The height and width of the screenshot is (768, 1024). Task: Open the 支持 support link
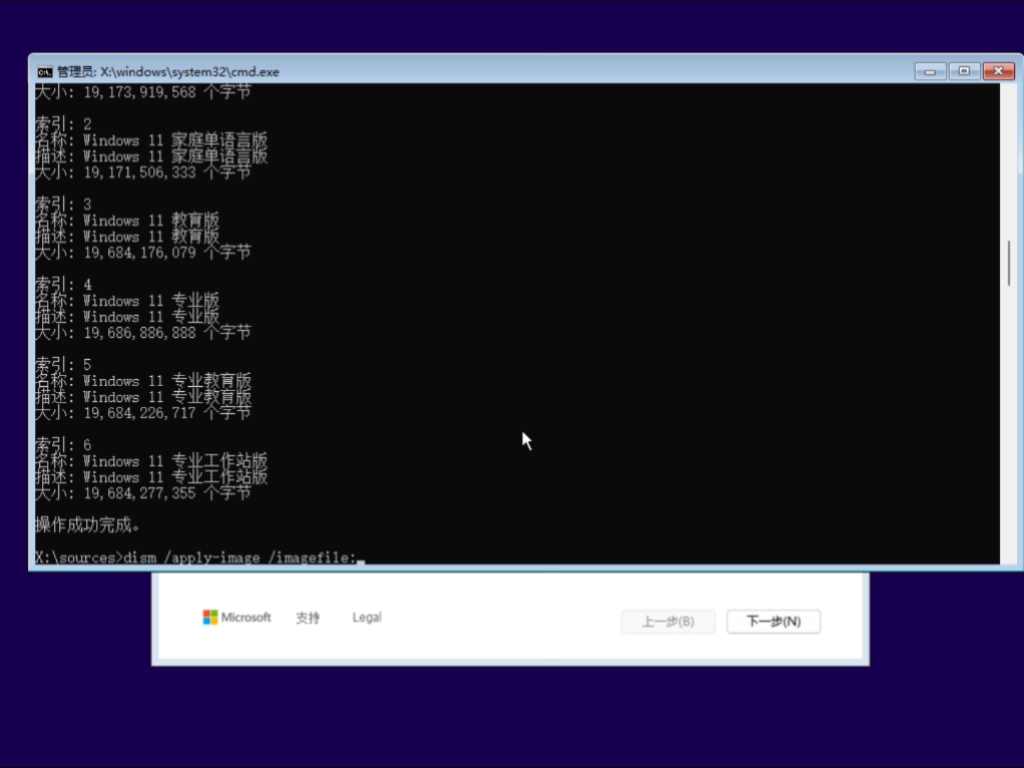[307, 617]
